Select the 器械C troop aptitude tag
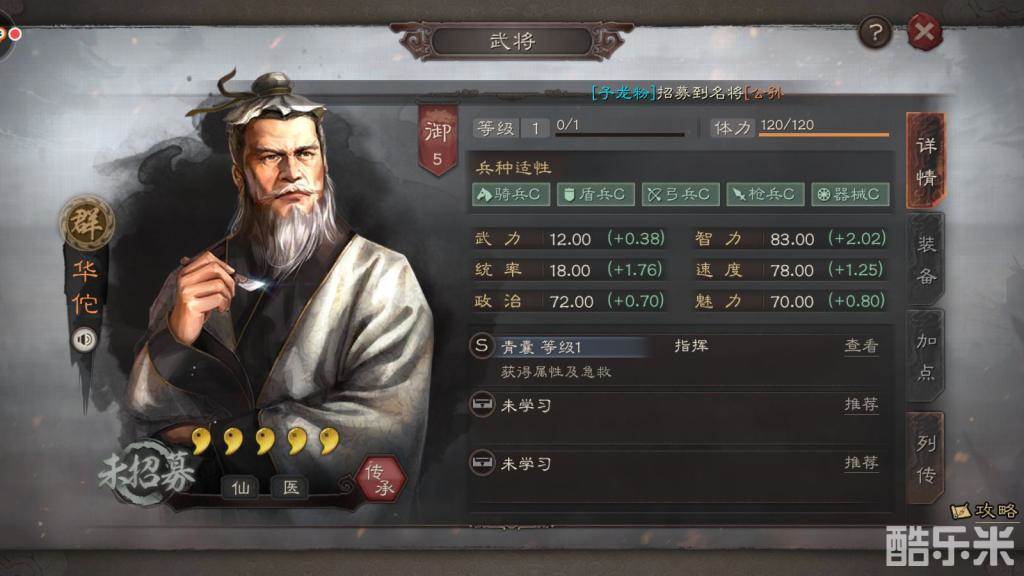This screenshot has height=576, width=1024. tap(850, 195)
